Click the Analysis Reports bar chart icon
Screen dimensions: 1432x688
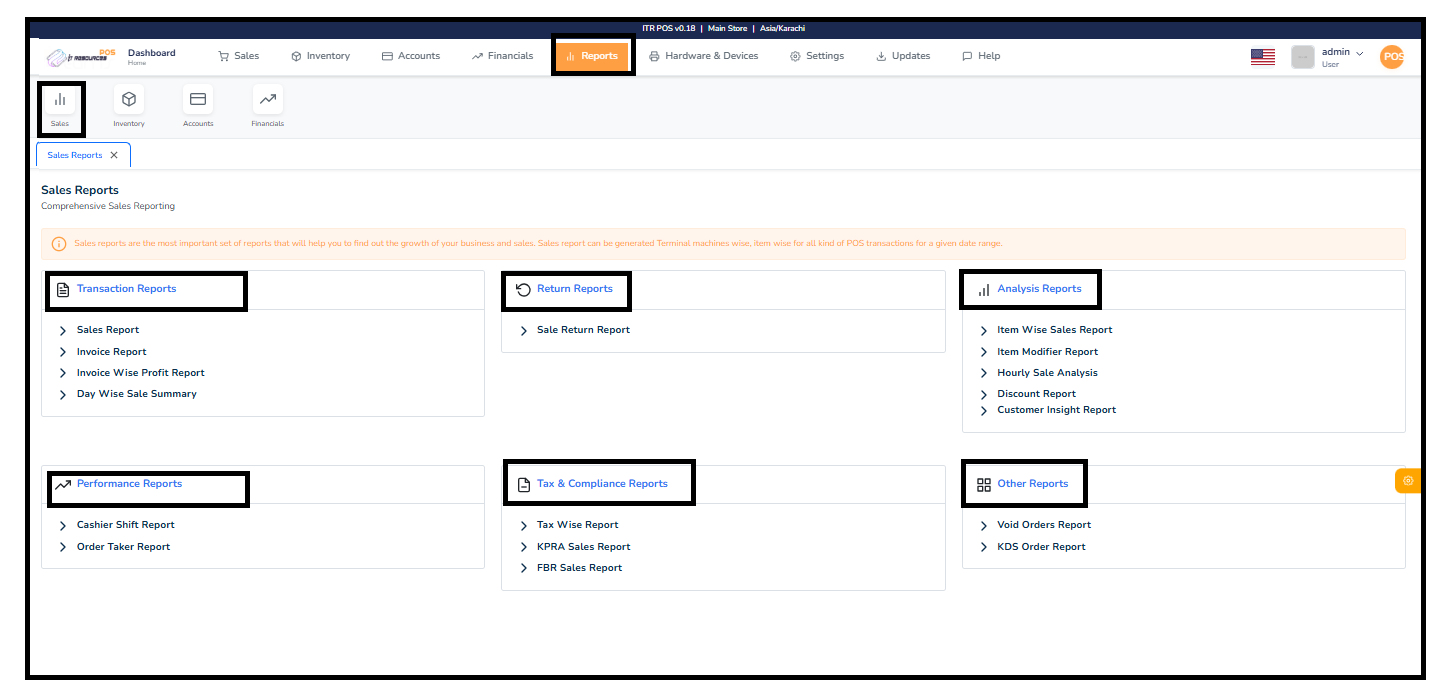982,289
